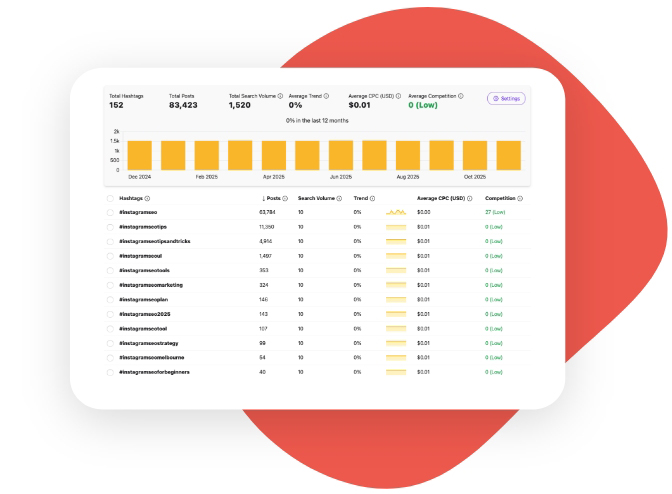Click info icon next to Average Trend
Image resolution: width=672 pixels, height=494 pixels.
pos(326,96)
